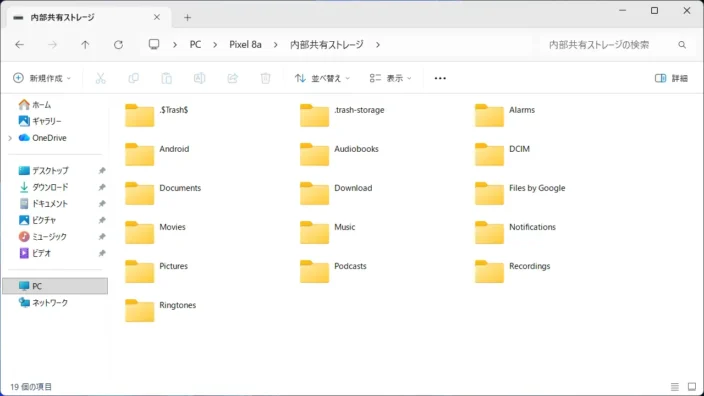This screenshot has height=396, width=704.
Task: Open ピクチャ in the sidebar
Action: pos(37,220)
